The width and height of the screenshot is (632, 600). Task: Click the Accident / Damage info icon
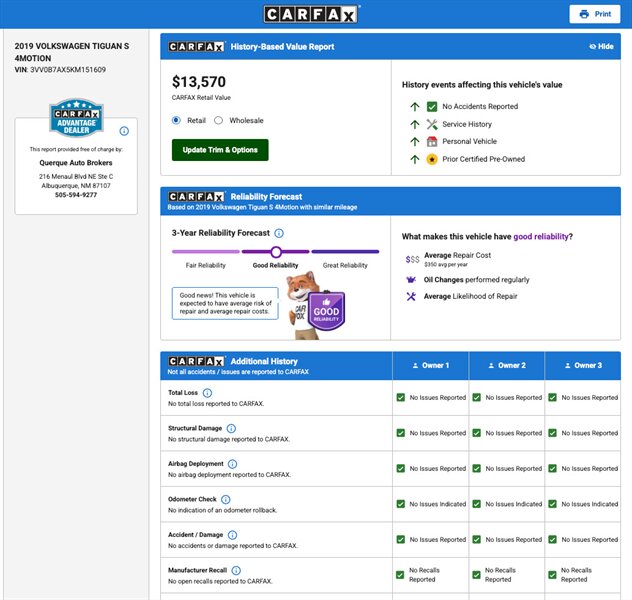click(x=233, y=535)
